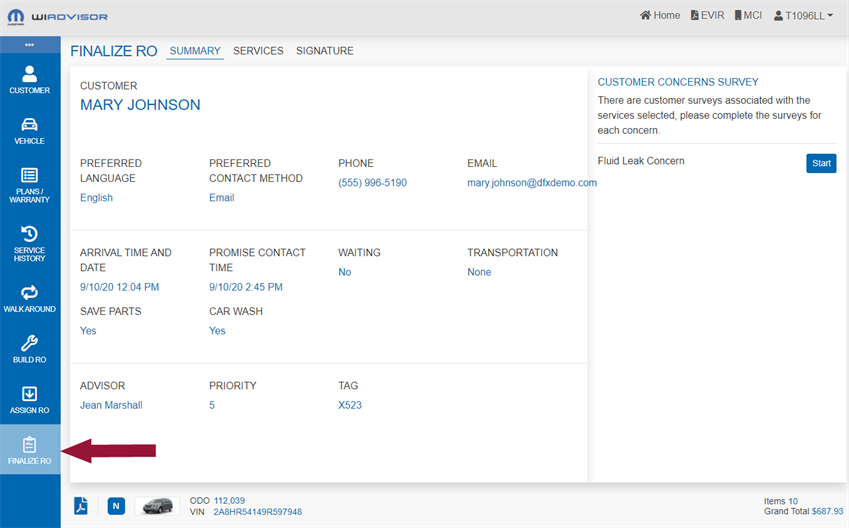This screenshot has width=849, height=528.
Task: Open the Customer sidebar section
Action: (30, 79)
